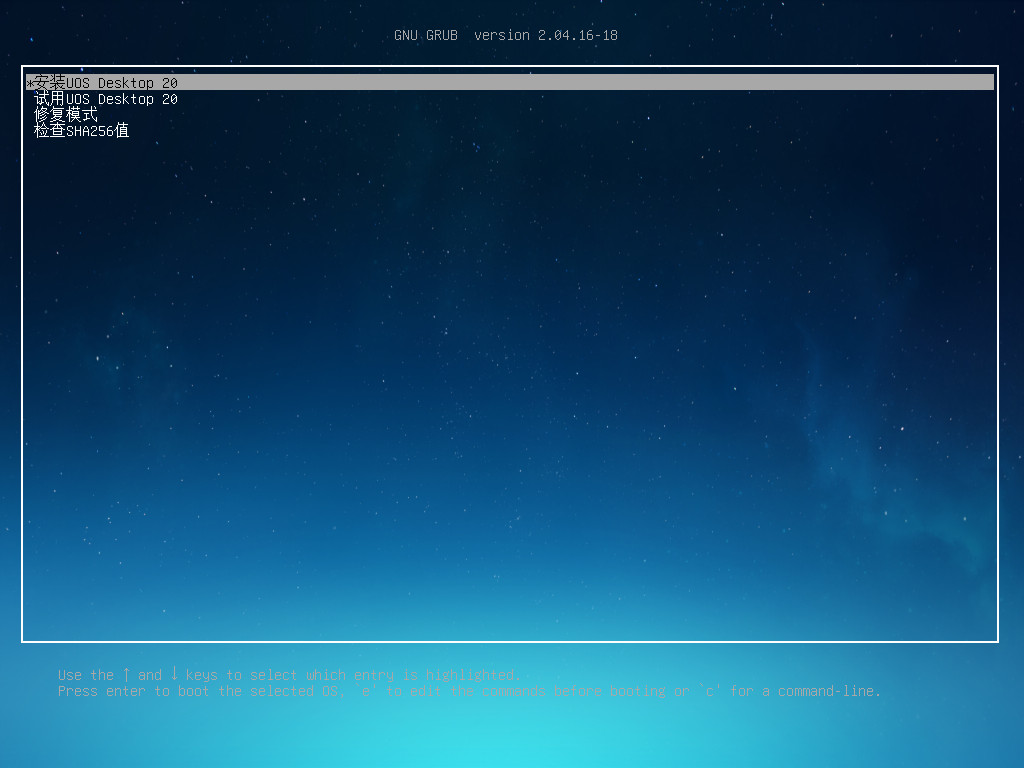Choose the 试用UOS Desktop 20 entry
Image resolution: width=1024 pixels, height=768 pixels.
[106, 99]
